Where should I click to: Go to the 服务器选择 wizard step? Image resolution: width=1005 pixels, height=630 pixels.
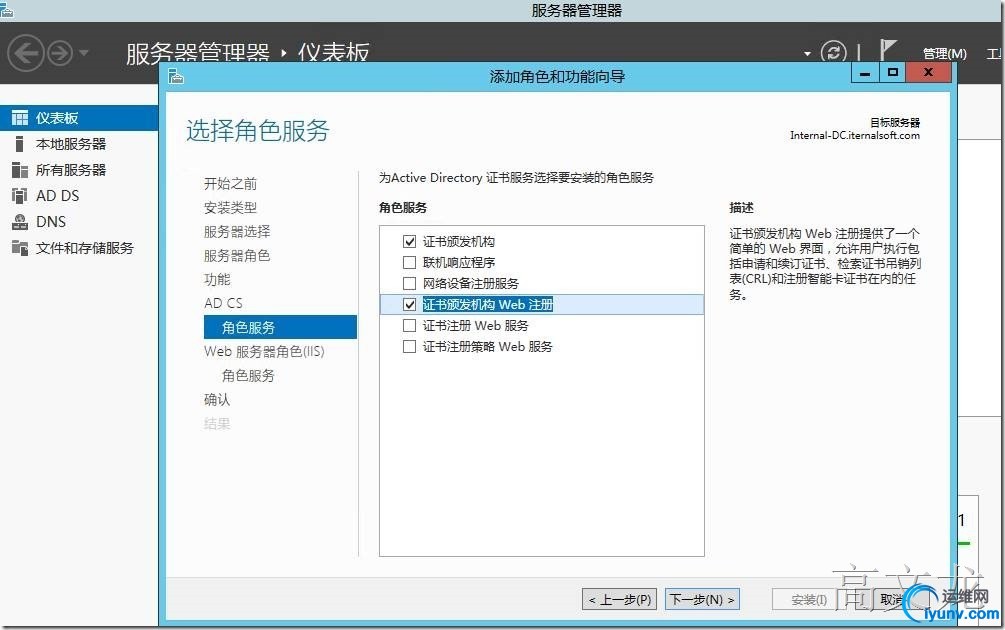(237, 231)
